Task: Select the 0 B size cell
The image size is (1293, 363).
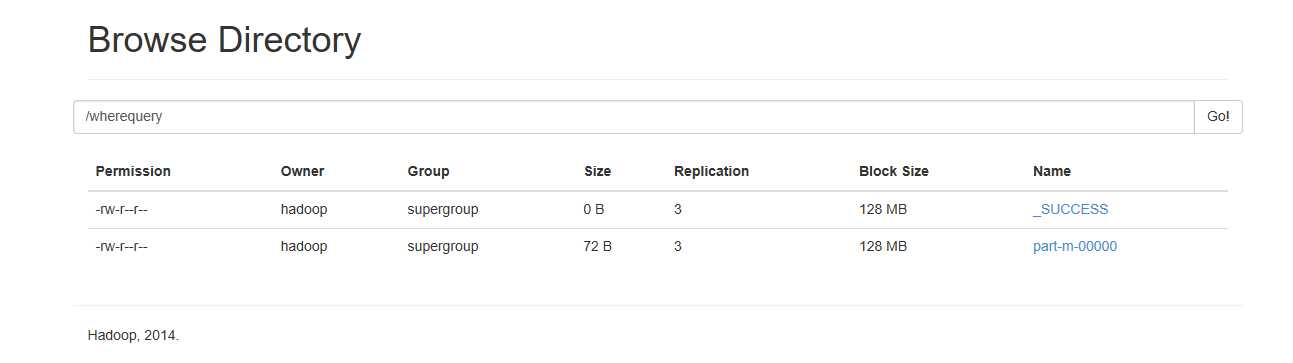Action: pyautogui.click(x=594, y=210)
